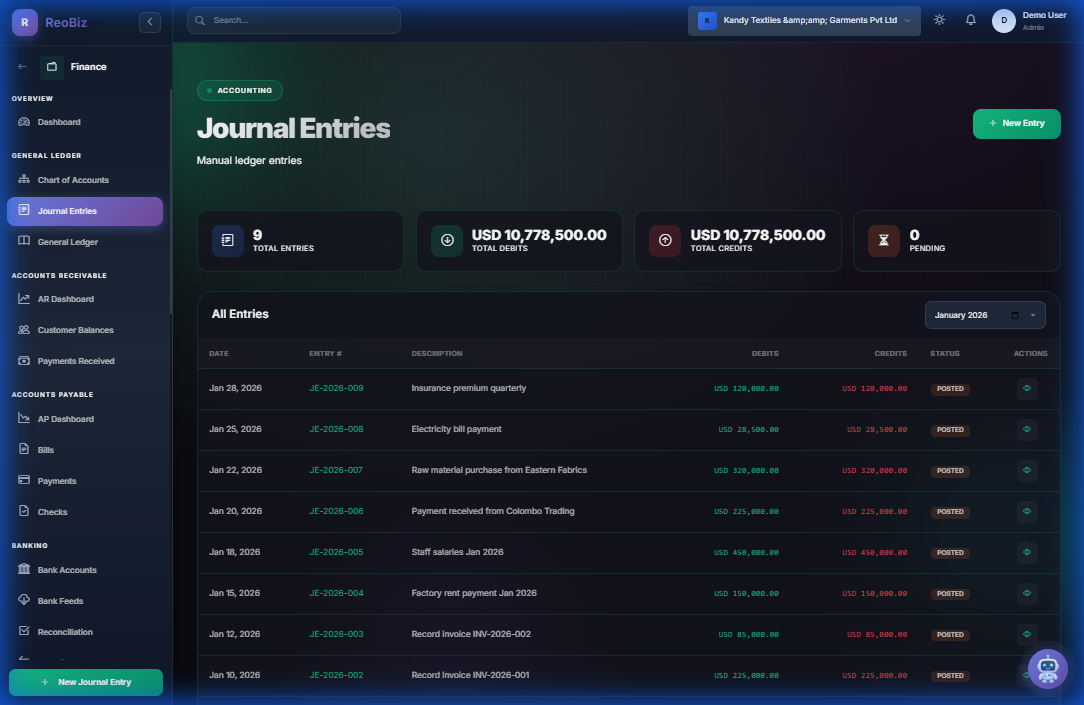The width and height of the screenshot is (1084, 705).
Task: Click the ACCOUNTING badge
Action: [x=239, y=90]
